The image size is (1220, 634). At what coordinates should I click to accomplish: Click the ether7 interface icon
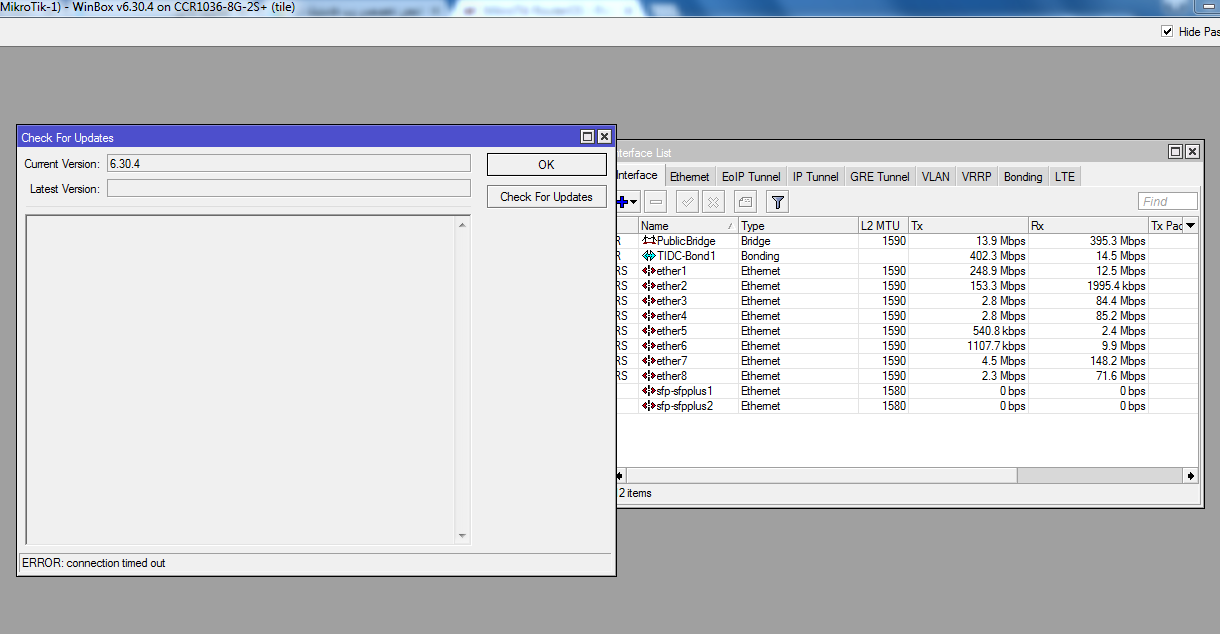649,361
